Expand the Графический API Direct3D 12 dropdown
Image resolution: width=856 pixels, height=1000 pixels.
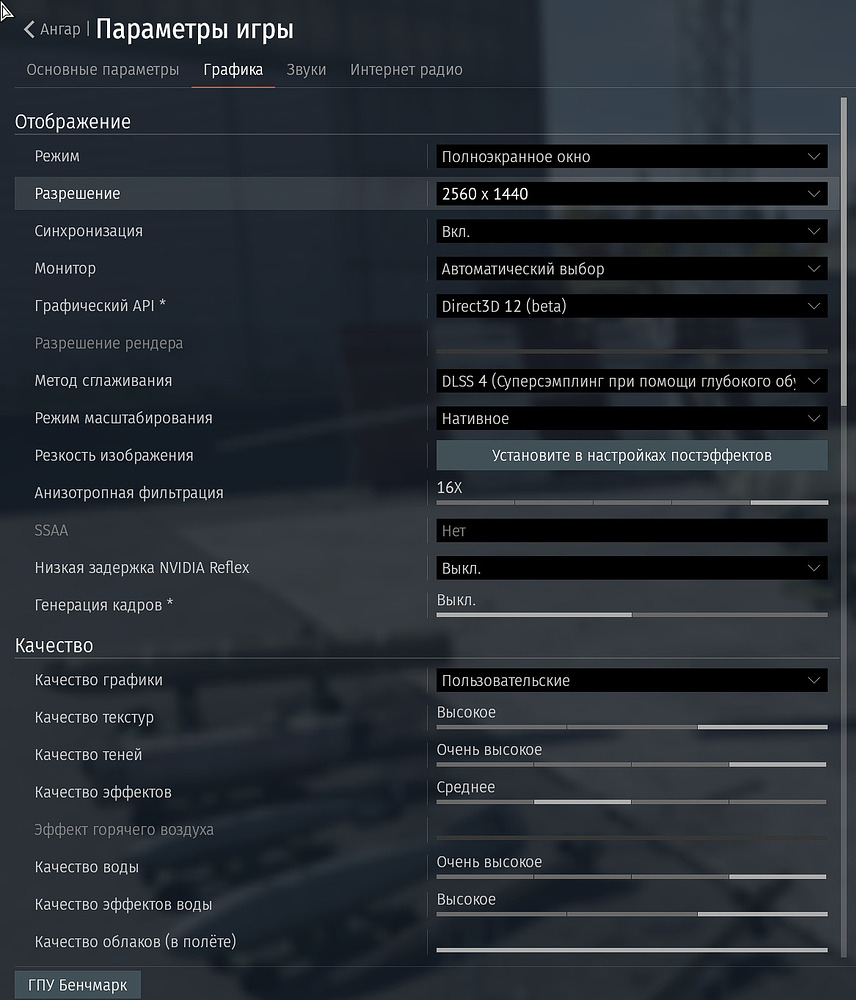[x=631, y=306]
